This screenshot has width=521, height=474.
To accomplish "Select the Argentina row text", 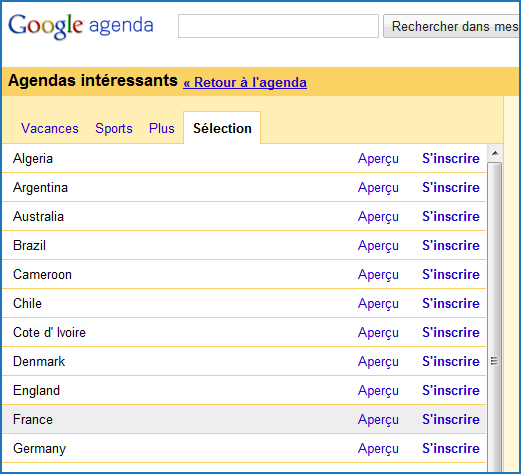I will point(40,188).
